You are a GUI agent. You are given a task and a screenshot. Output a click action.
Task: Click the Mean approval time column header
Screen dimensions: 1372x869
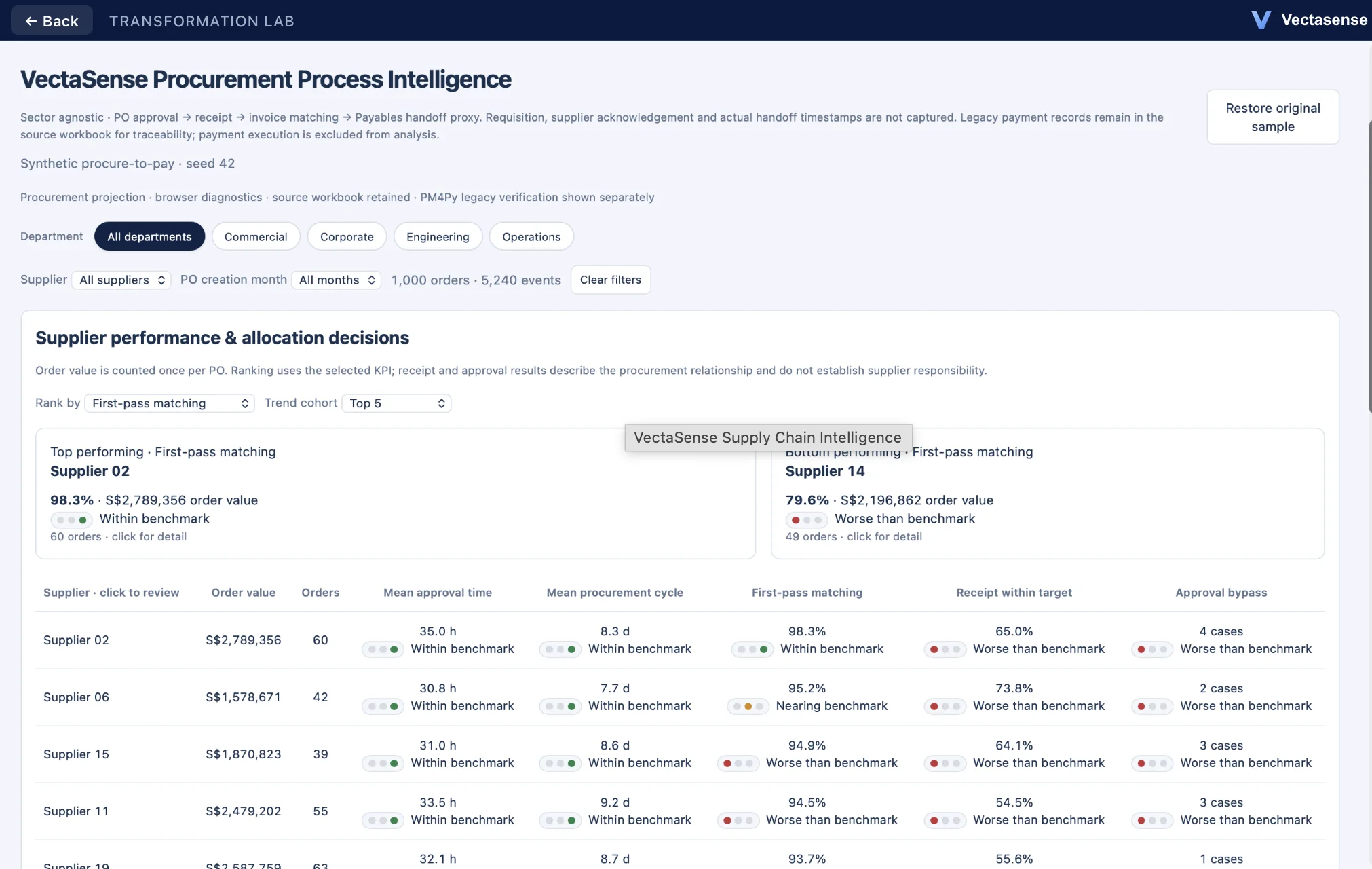pyautogui.click(x=438, y=593)
